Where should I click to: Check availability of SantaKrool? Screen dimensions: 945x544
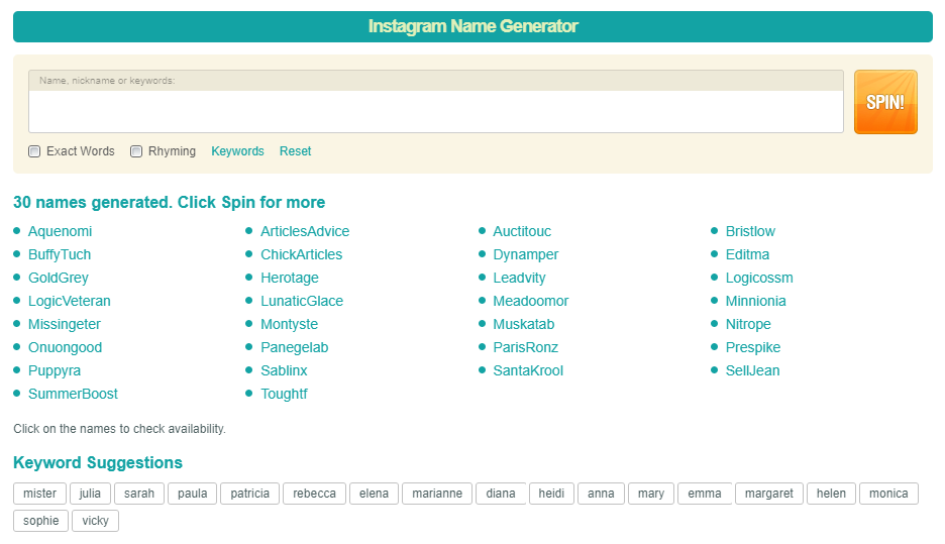(528, 370)
